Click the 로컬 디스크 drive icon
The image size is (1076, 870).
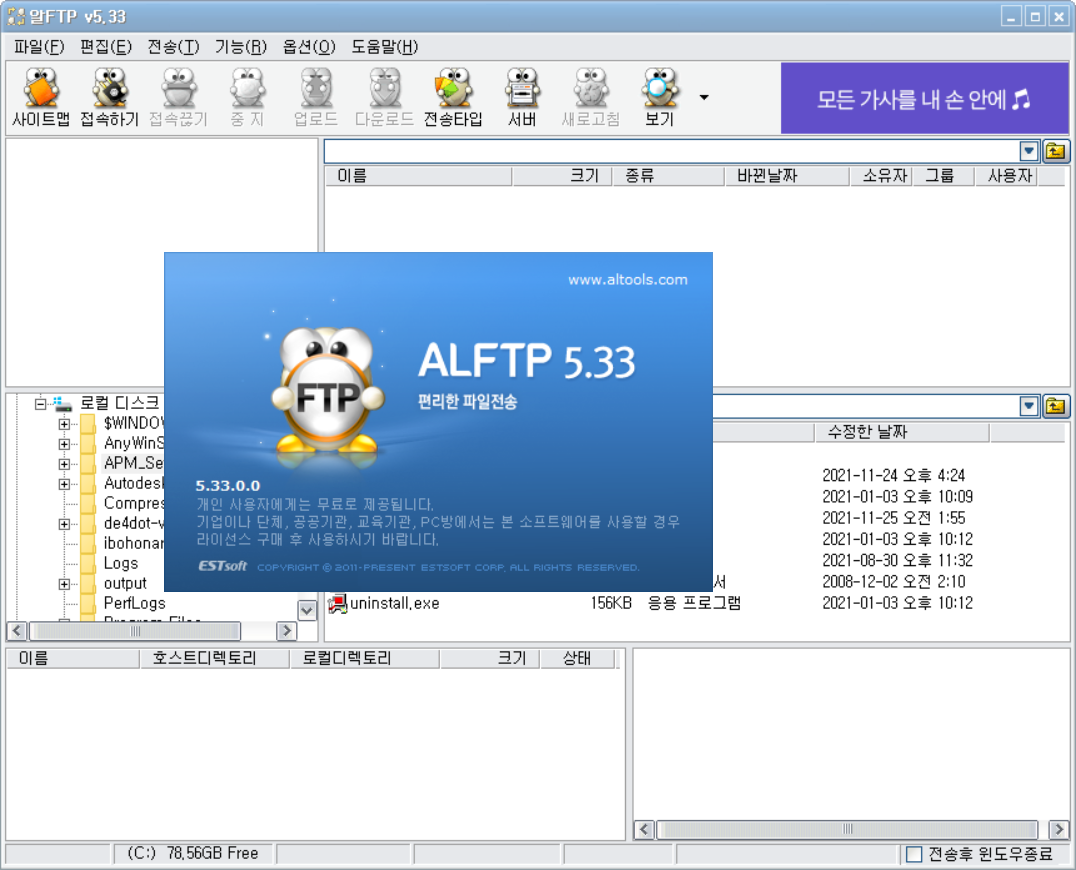63,403
